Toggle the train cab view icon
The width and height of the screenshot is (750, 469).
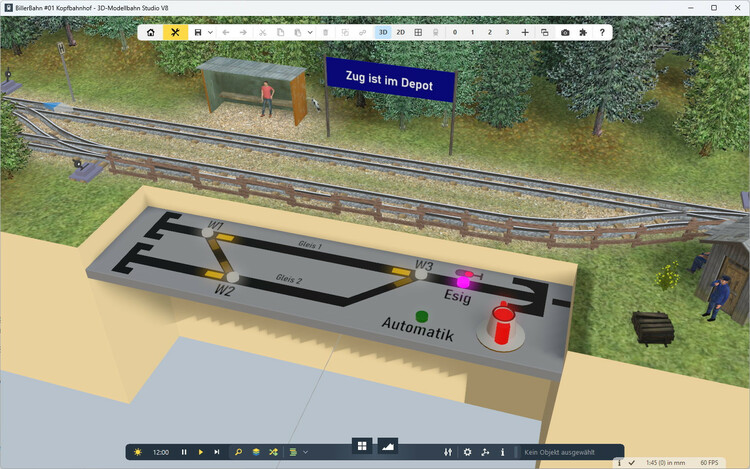[x=436, y=33]
